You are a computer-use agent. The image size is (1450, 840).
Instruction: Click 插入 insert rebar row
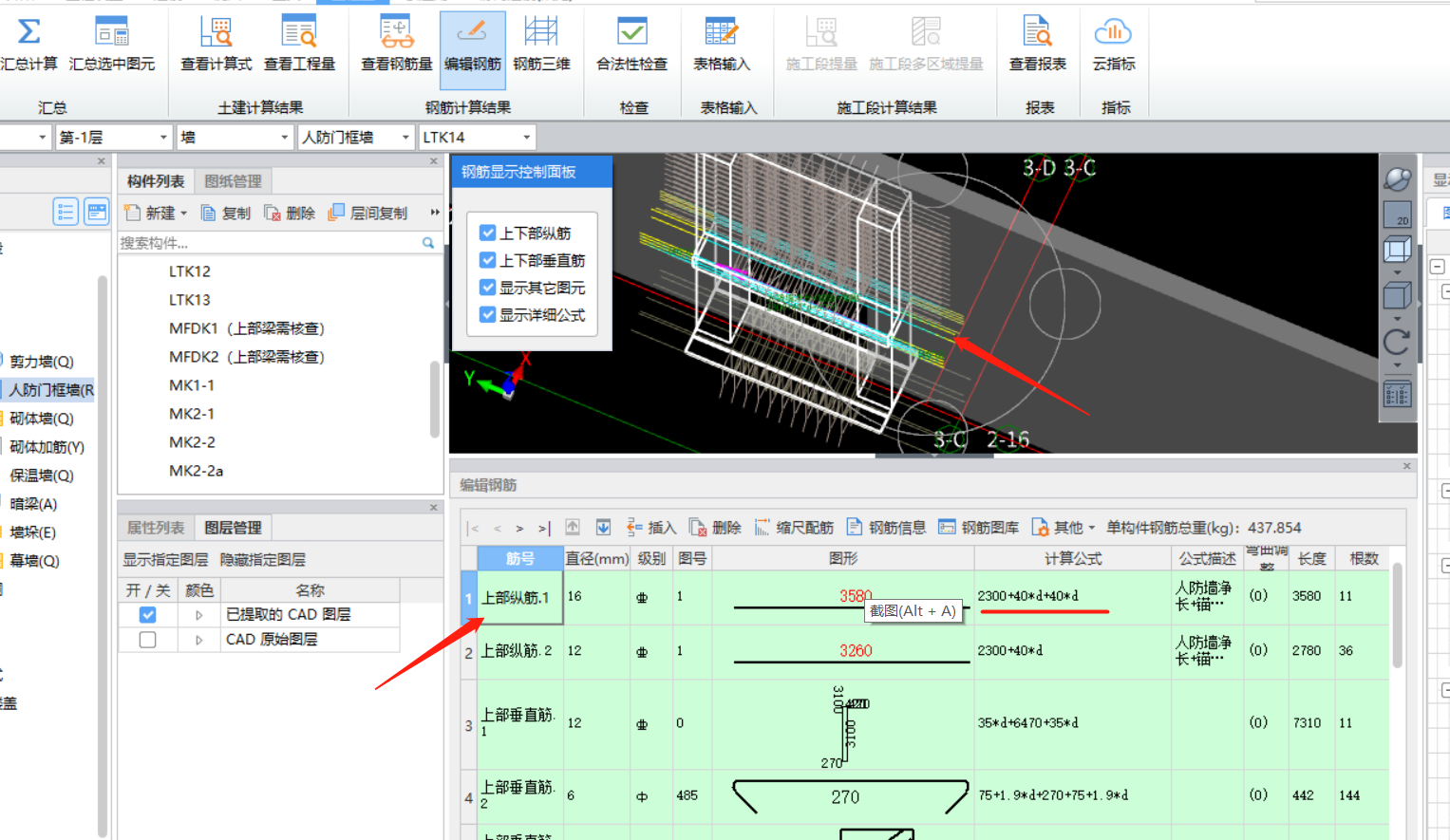(x=651, y=527)
